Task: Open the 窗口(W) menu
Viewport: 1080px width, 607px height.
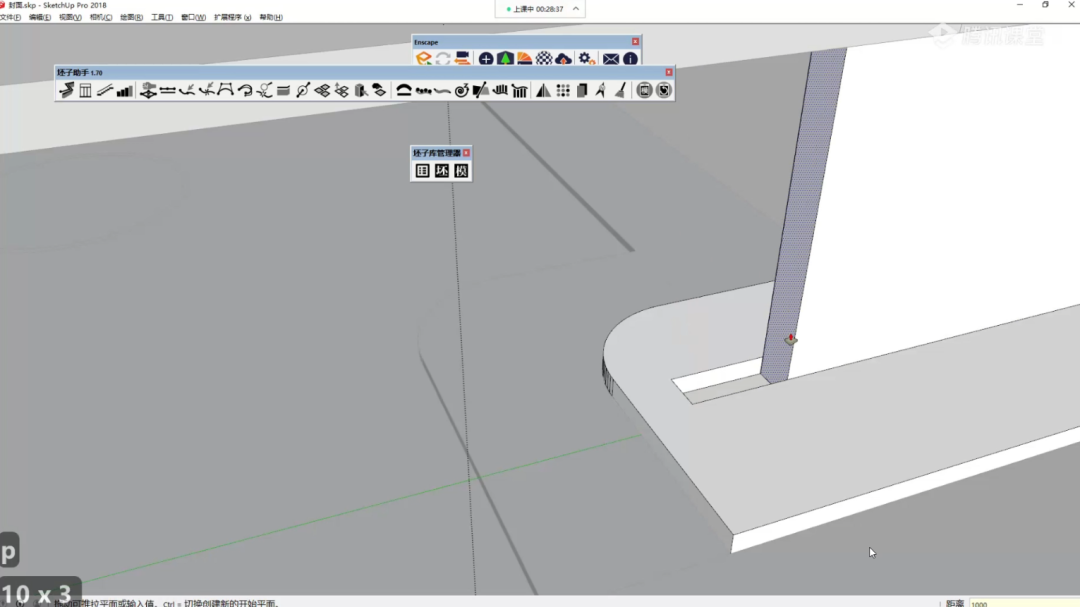Action: 194,17
